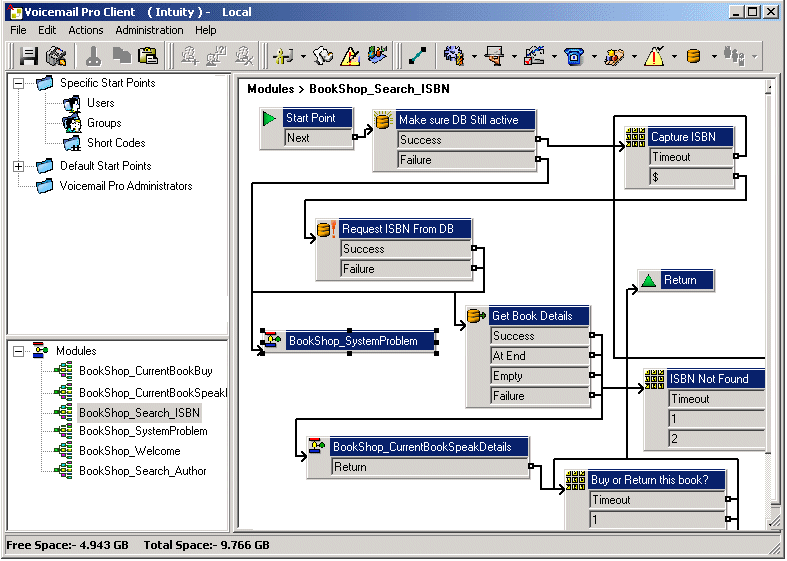Click the yellow Database actions cylinder icon

(694, 56)
